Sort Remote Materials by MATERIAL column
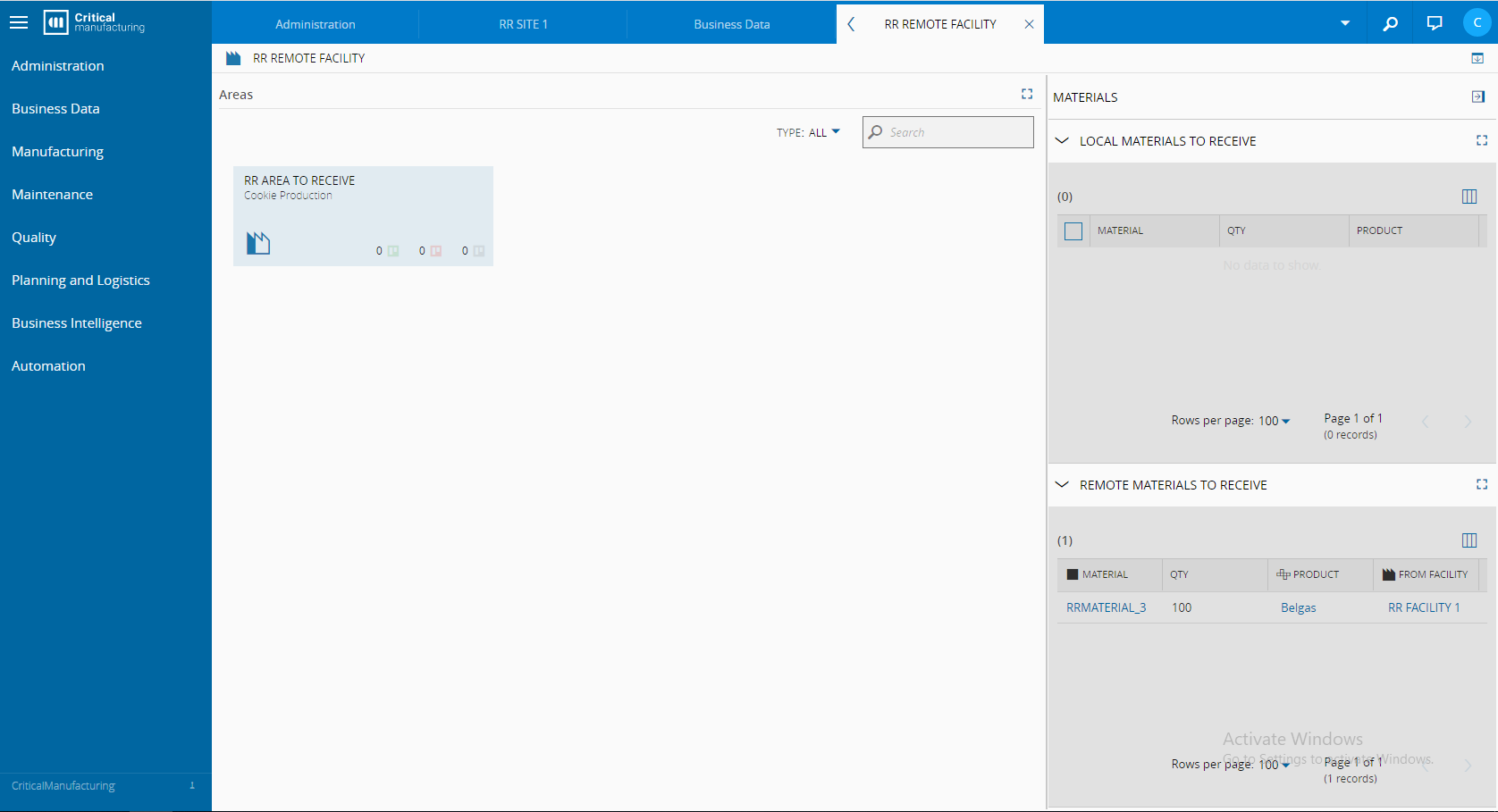The height and width of the screenshot is (812, 1498). click(1109, 575)
